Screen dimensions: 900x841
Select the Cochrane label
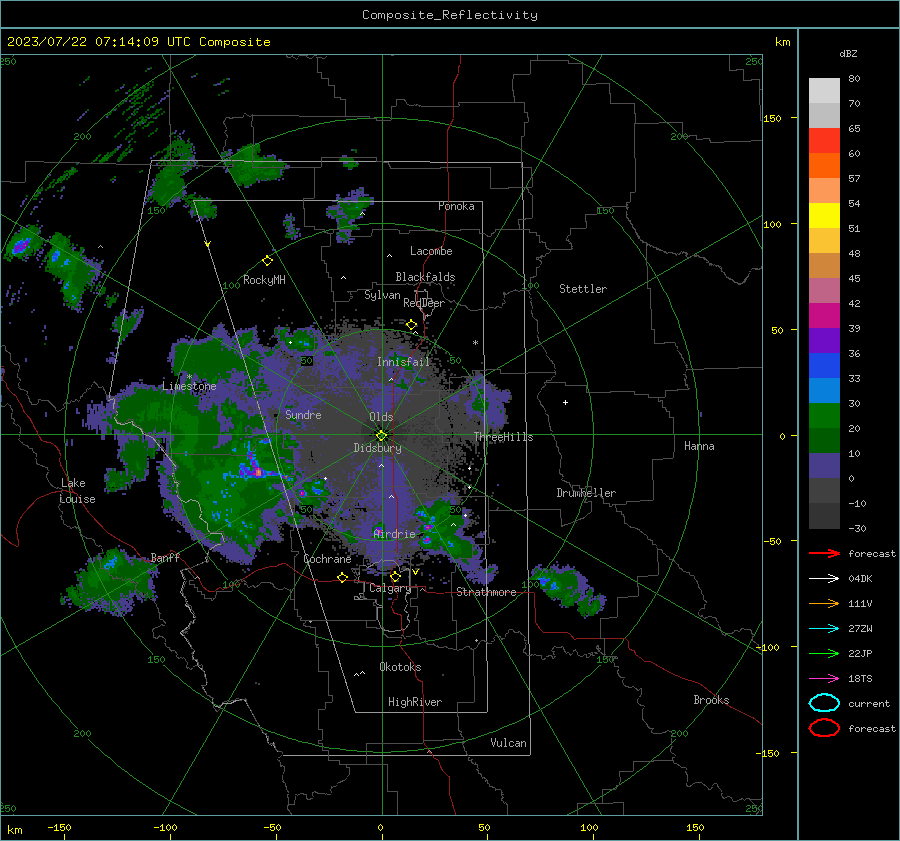327,559
